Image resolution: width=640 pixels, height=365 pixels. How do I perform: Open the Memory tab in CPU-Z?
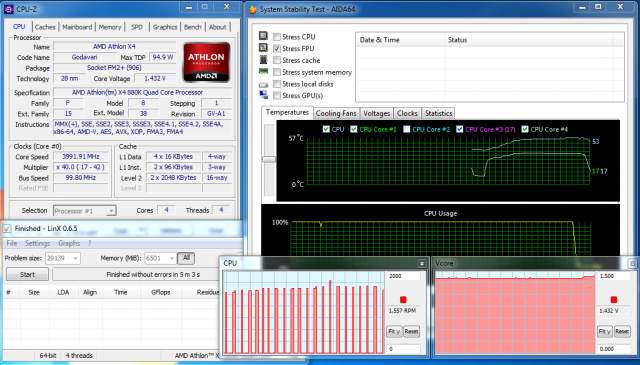tap(110, 27)
